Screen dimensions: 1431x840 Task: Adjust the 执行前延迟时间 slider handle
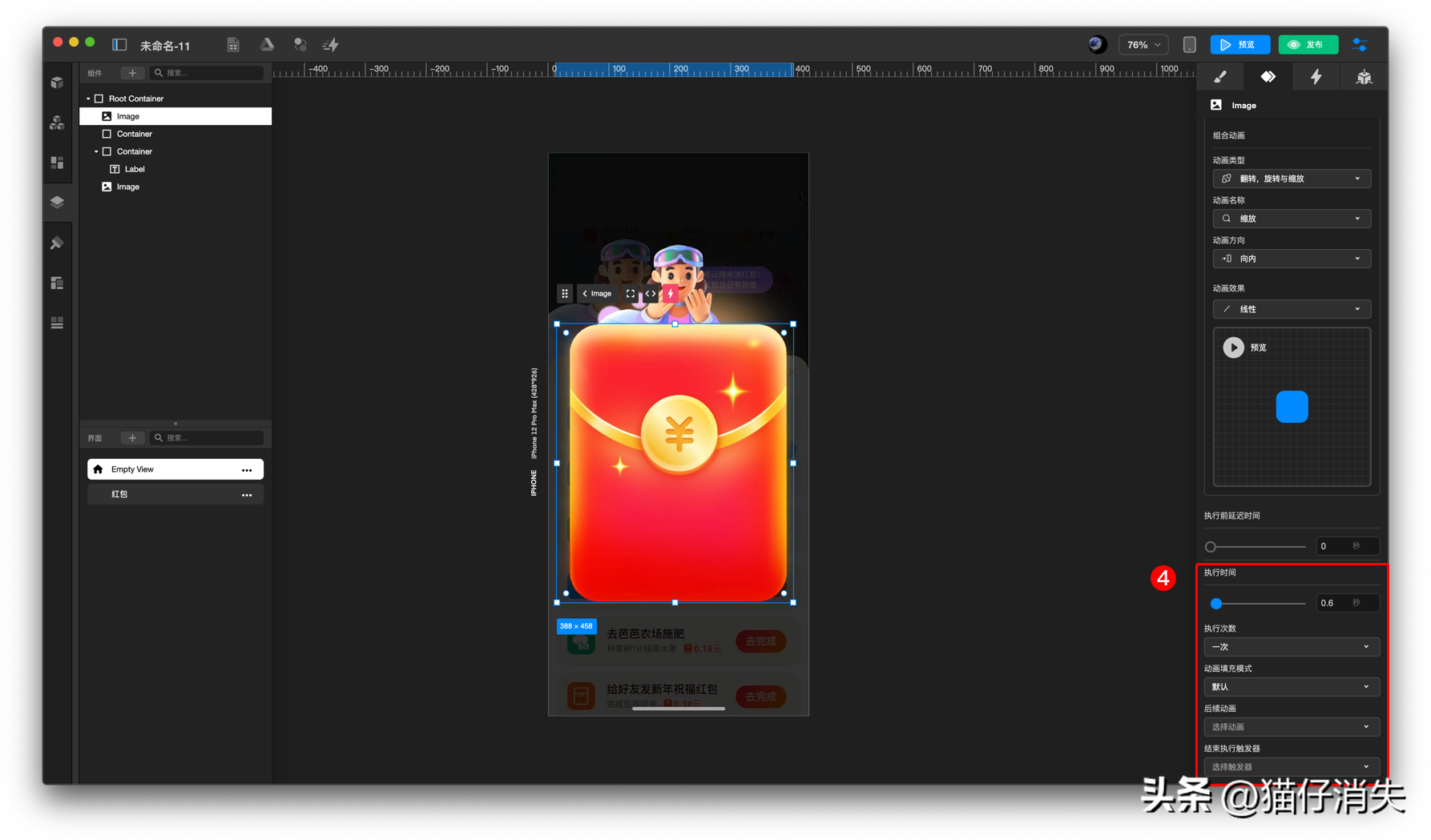click(x=1211, y=547)
